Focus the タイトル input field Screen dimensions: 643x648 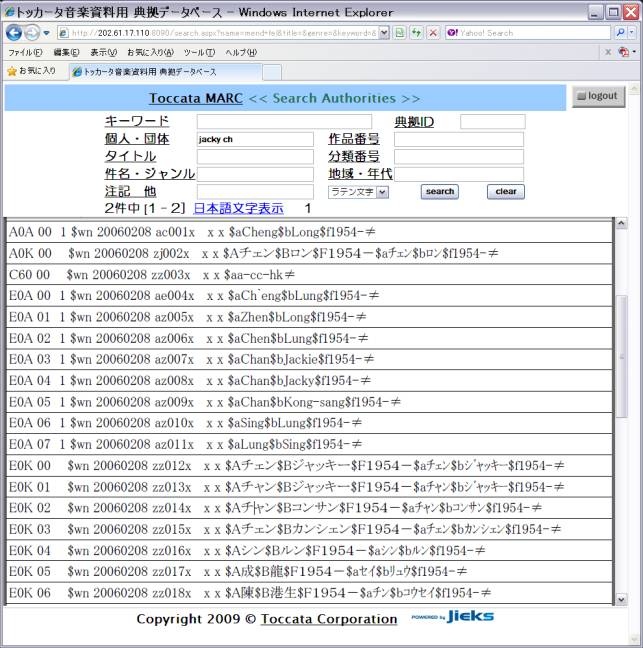click(255, 157)
